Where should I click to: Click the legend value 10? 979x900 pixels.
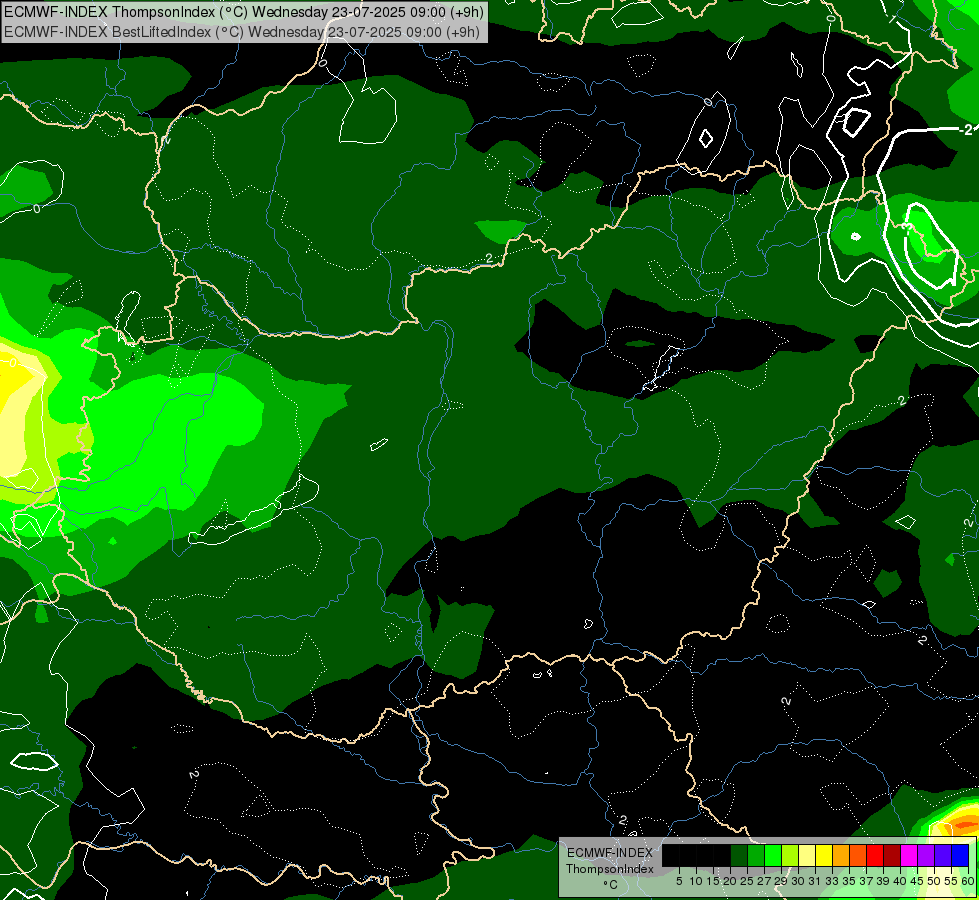click(x=696, y=881)
